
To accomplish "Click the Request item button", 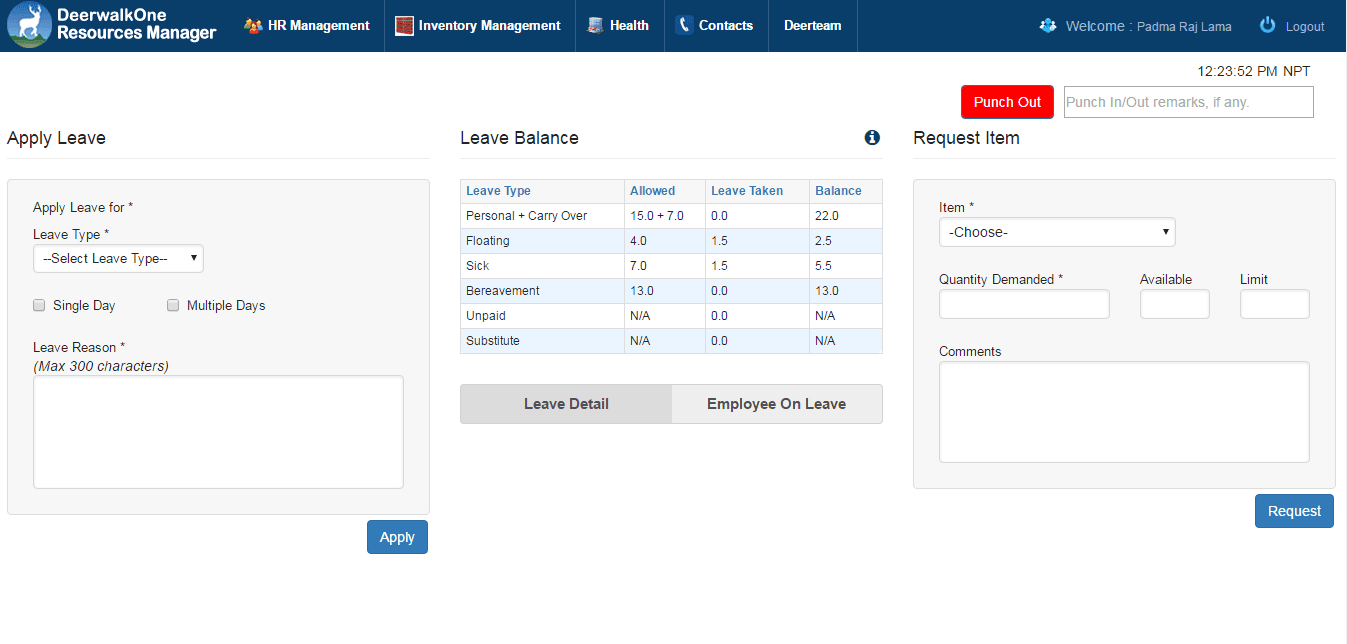I will pyautogui.click(x=1294, y=511).
